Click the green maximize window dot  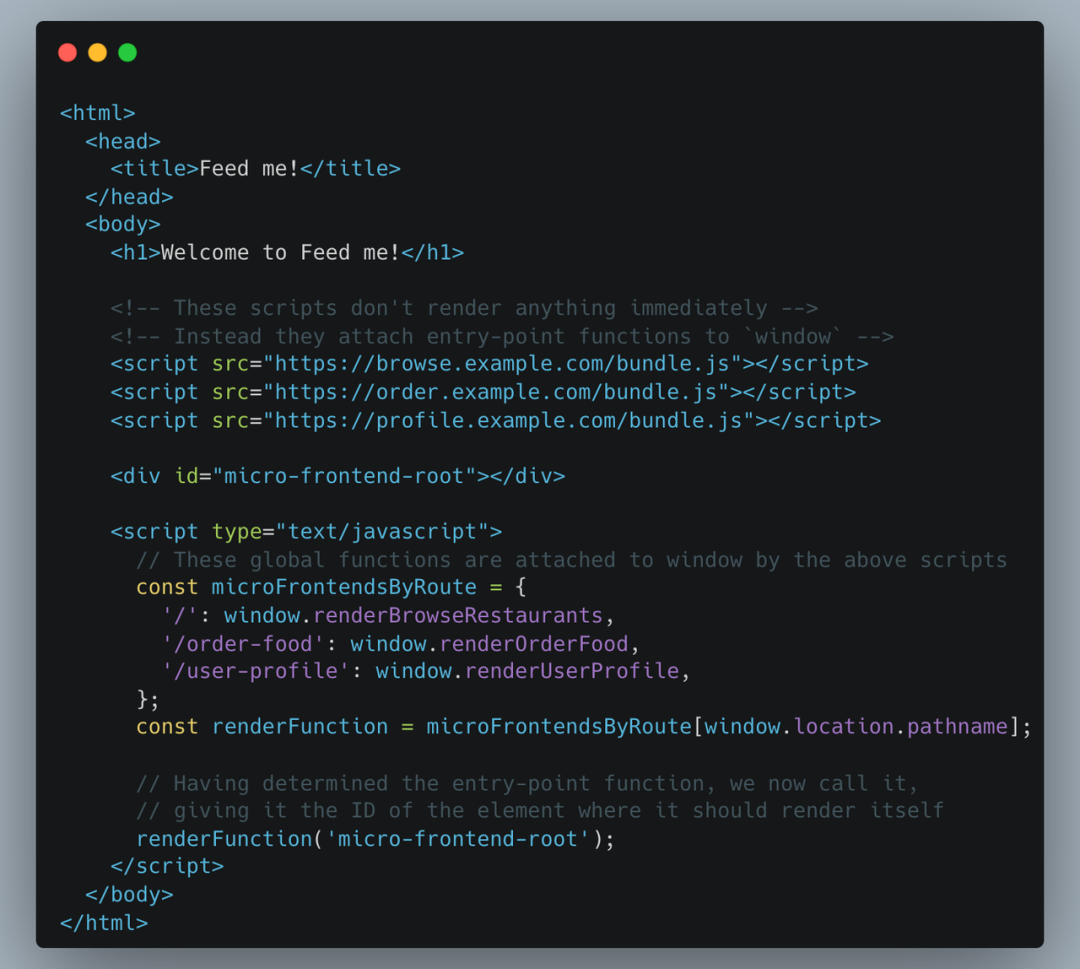click(x=127, y=53)
